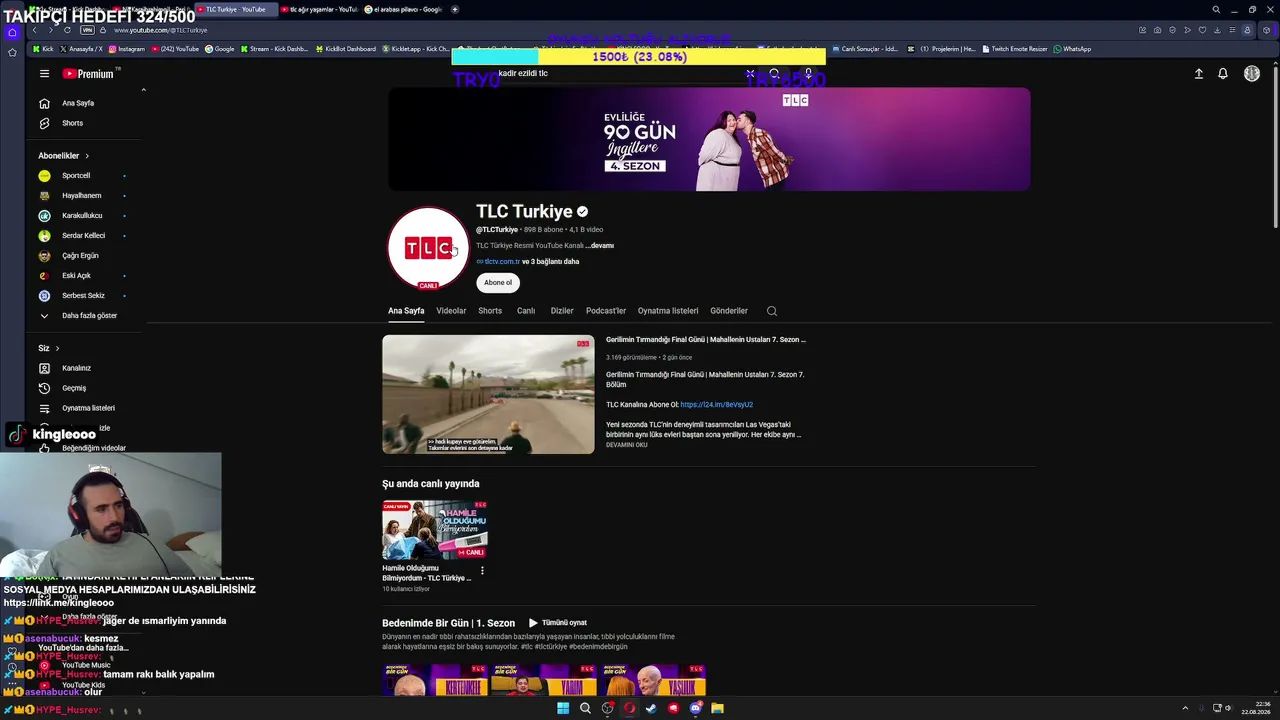
Task: Open the Eski Açık subscription channel
Action: click(x=76, y=276)
